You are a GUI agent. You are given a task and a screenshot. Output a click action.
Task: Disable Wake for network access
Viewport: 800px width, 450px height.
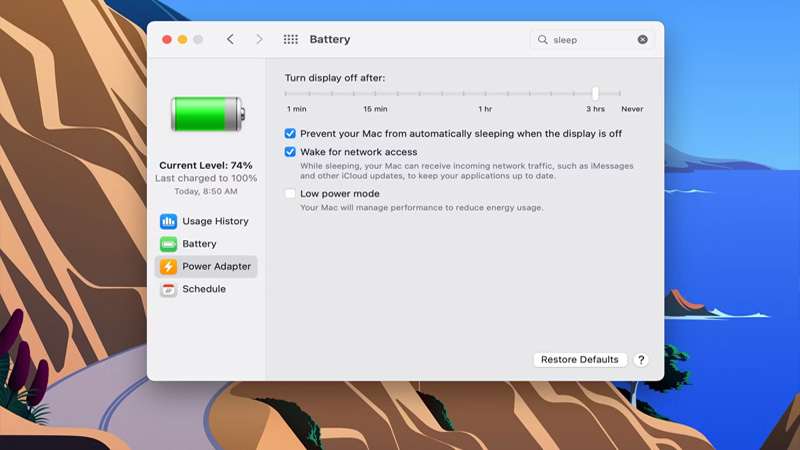point(290,152)
